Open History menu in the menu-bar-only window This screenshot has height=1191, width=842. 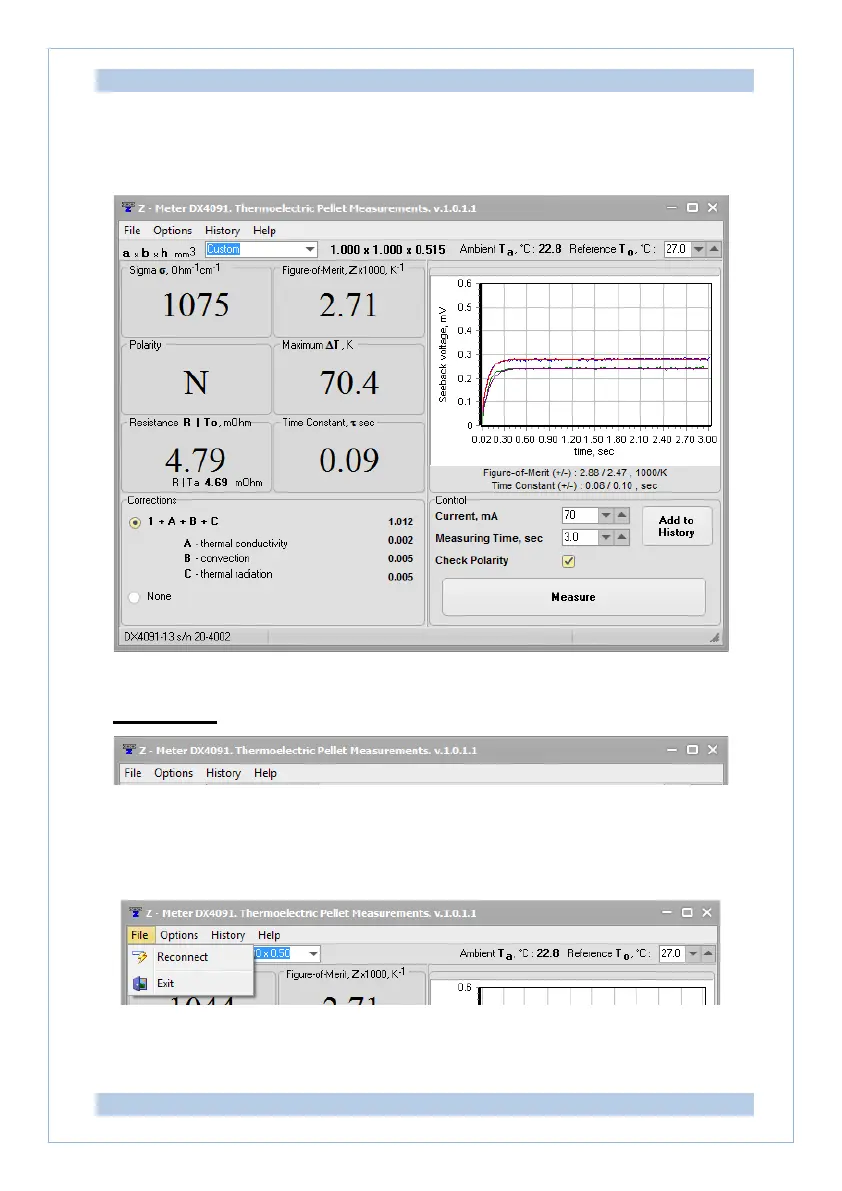pyautogui.click(x=223, y=772)
